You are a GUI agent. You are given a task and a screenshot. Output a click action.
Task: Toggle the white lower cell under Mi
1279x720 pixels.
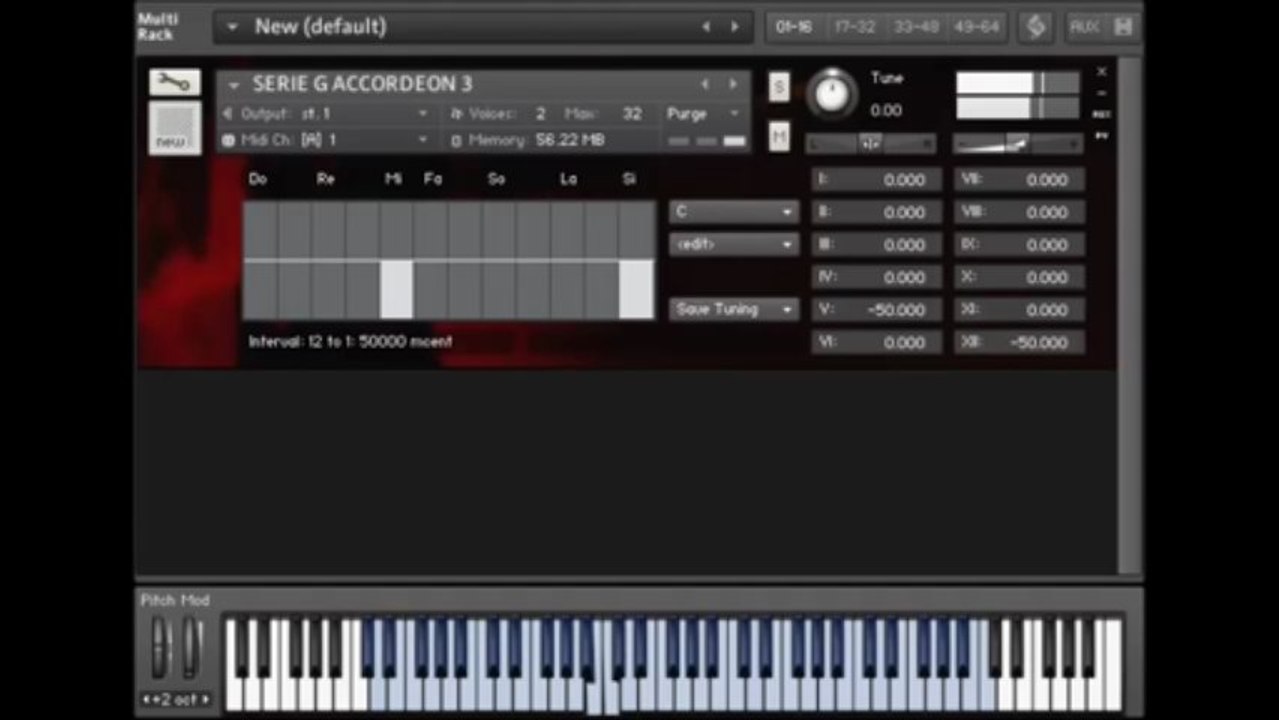(397, 290)
